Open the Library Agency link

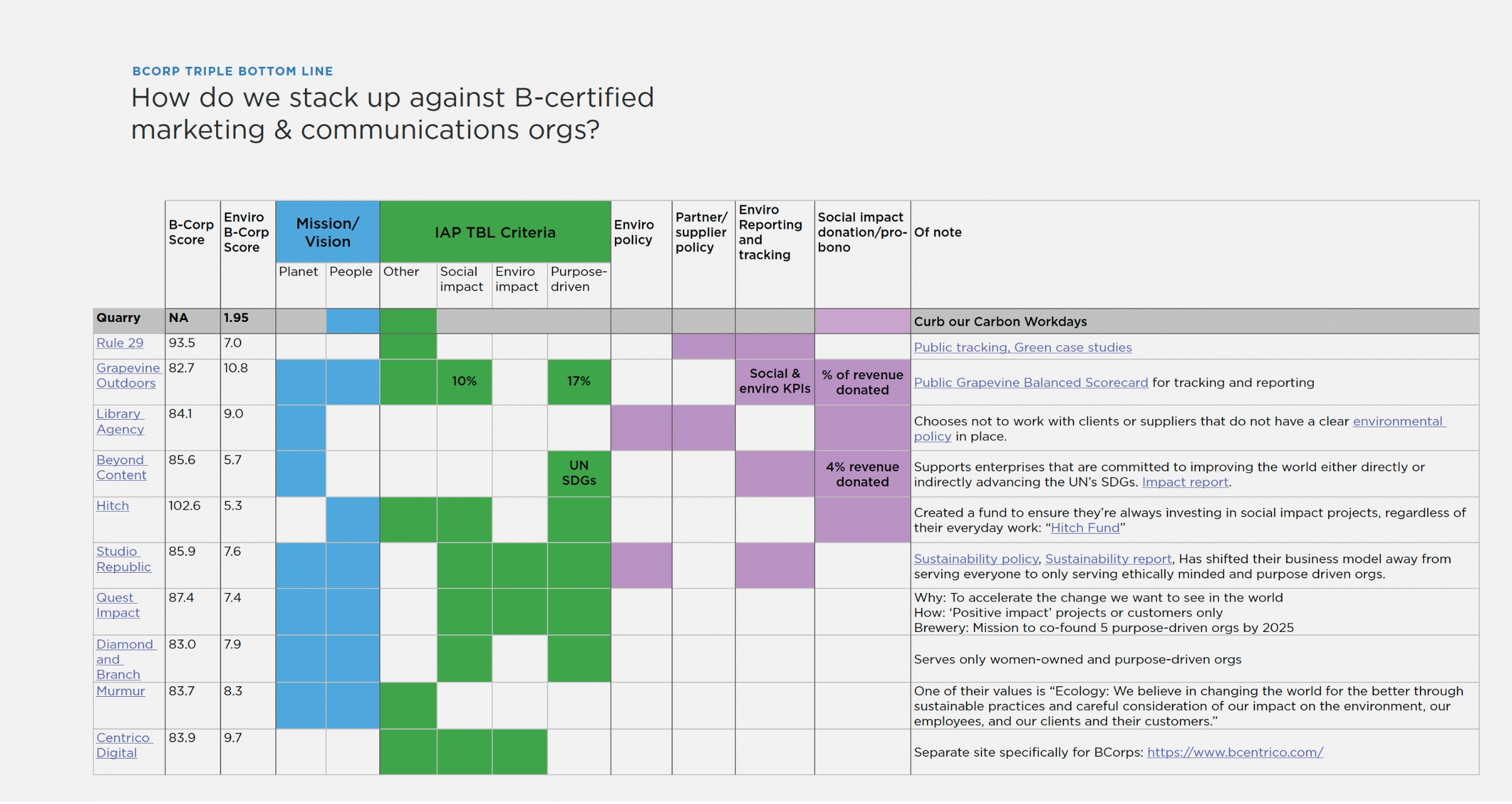coord(120,415)
